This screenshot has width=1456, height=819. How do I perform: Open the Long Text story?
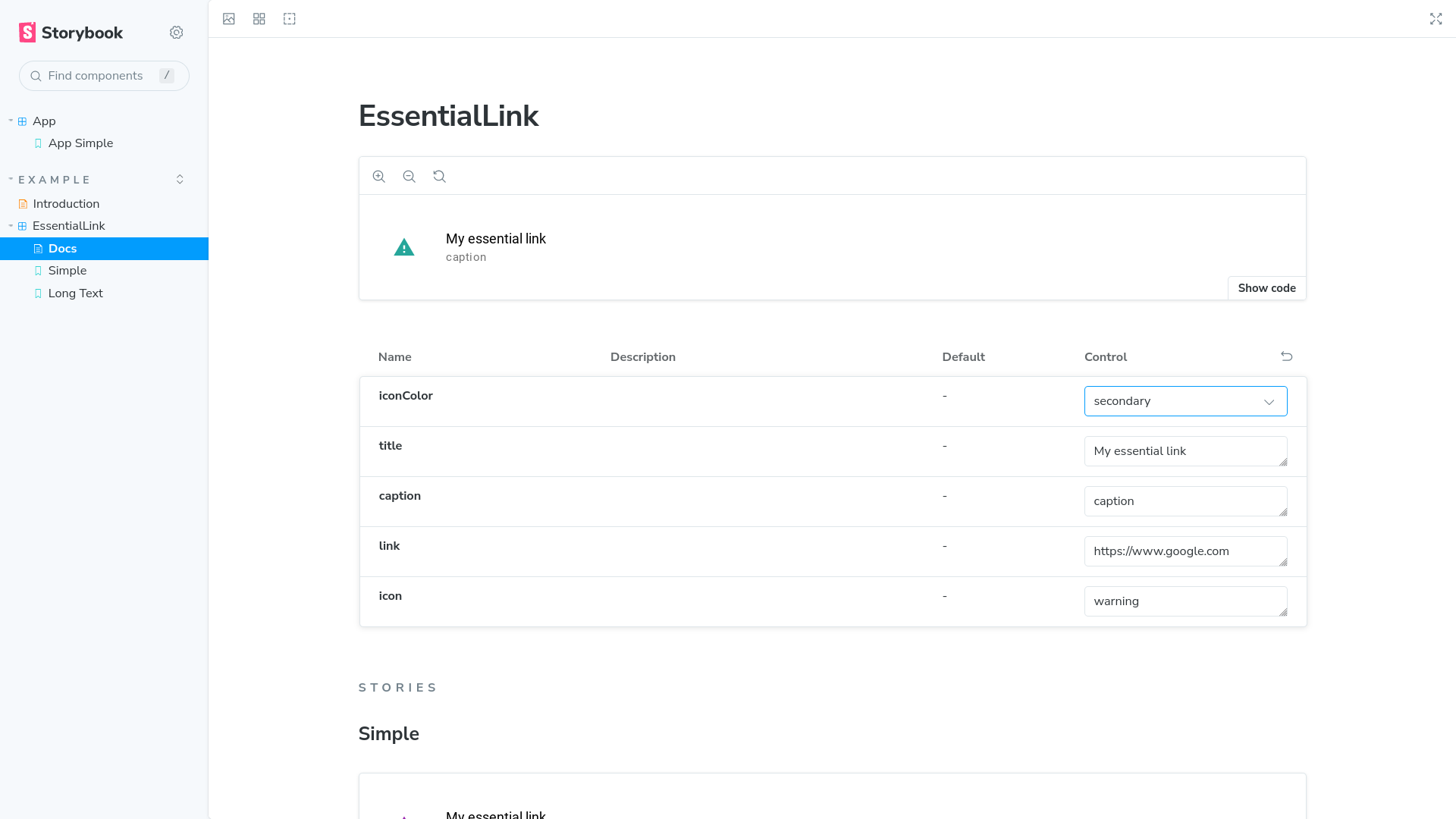pyautogui.click(x=75, y=293)
